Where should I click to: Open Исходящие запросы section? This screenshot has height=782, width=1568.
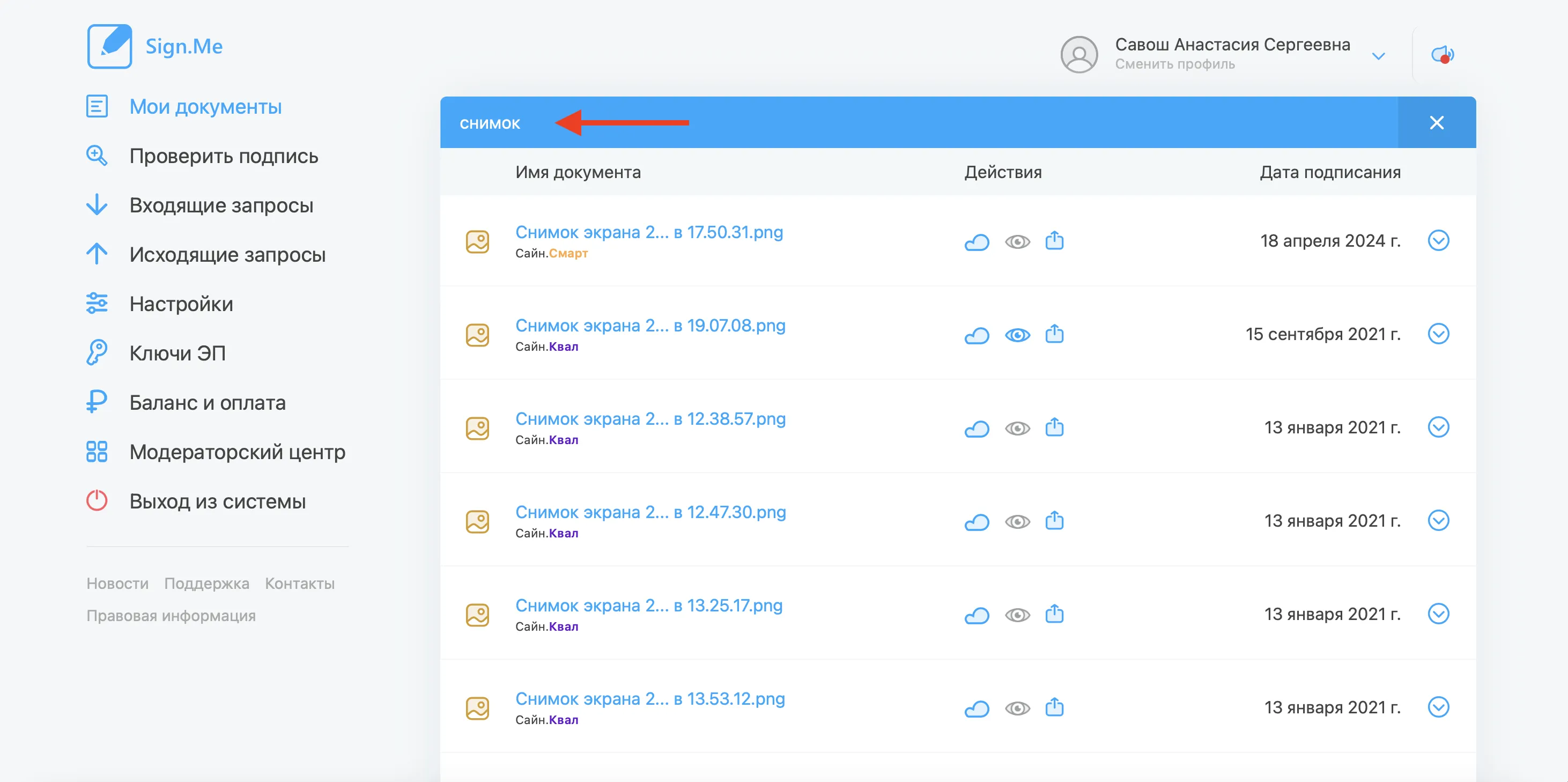[x=227, y=255]
